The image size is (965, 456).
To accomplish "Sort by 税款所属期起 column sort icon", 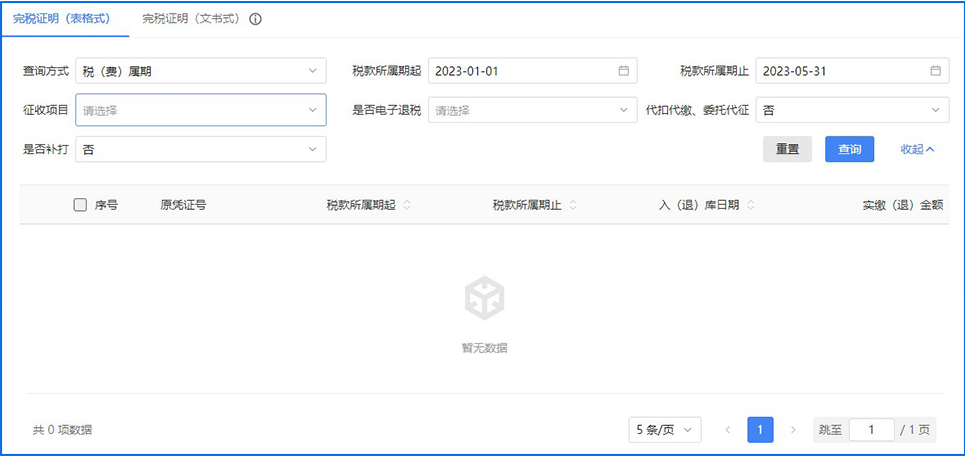I will point(407,205).
